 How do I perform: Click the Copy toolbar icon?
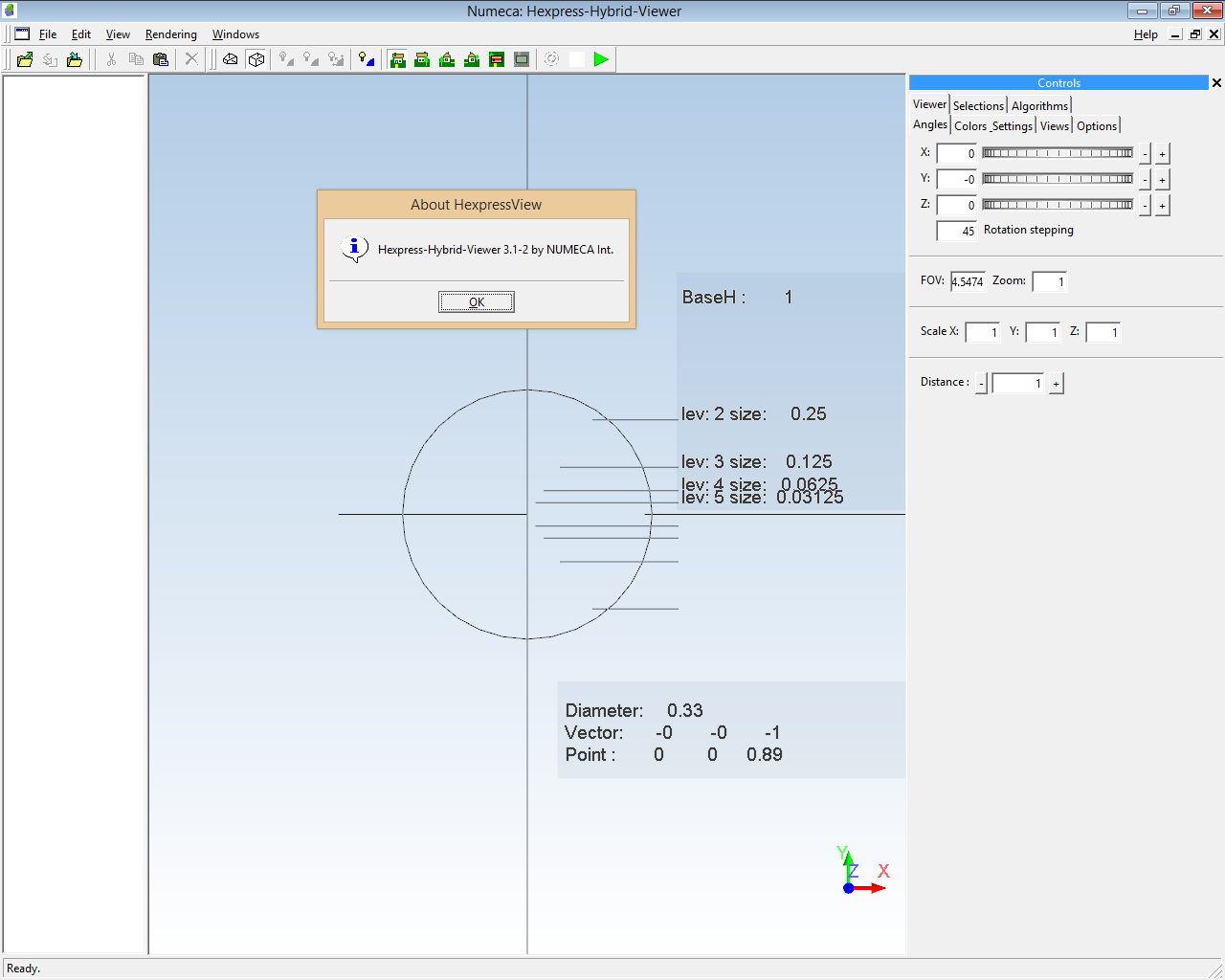136,59
